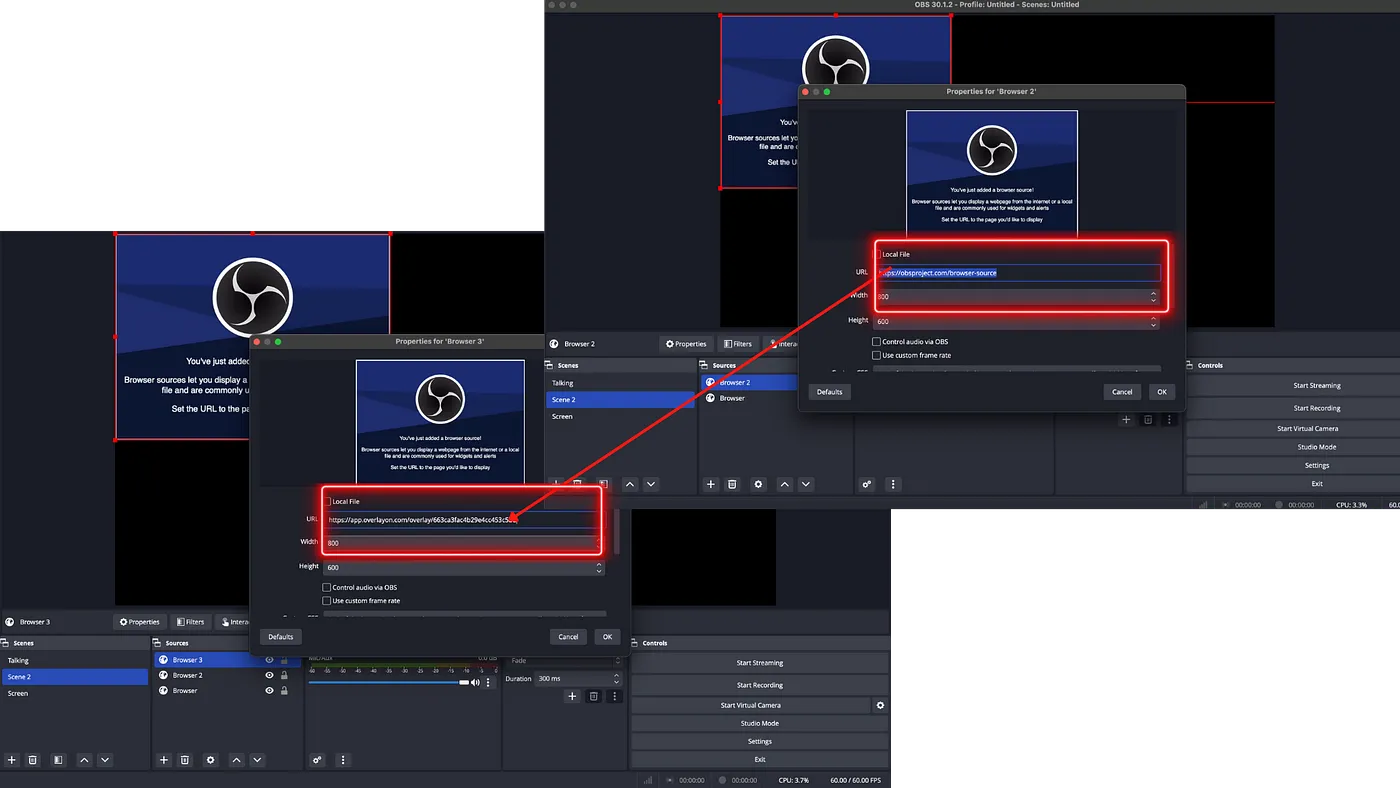Mute the Mic/Aux speaker icon
Image resolution: width=1400 pixels, height=788 pixels.
476,682
